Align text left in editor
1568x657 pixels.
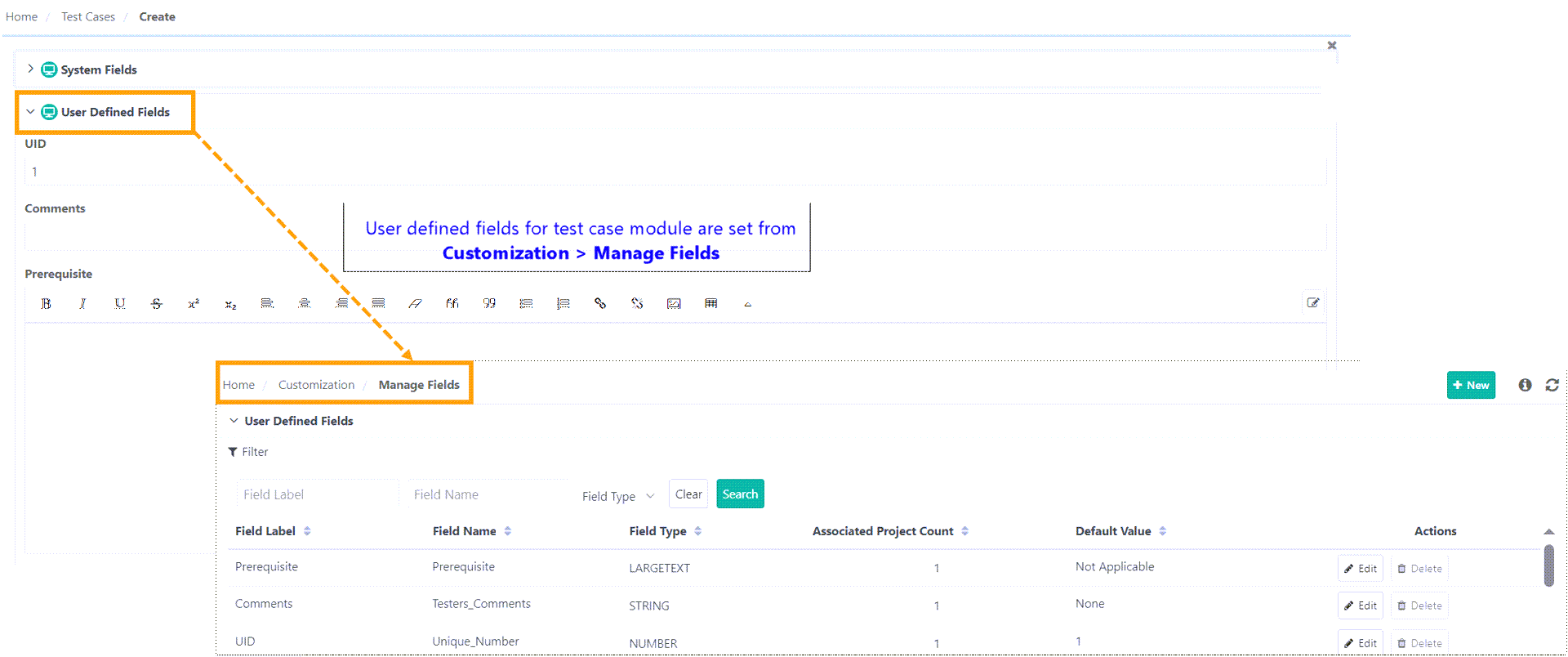[x=267, y=303]
